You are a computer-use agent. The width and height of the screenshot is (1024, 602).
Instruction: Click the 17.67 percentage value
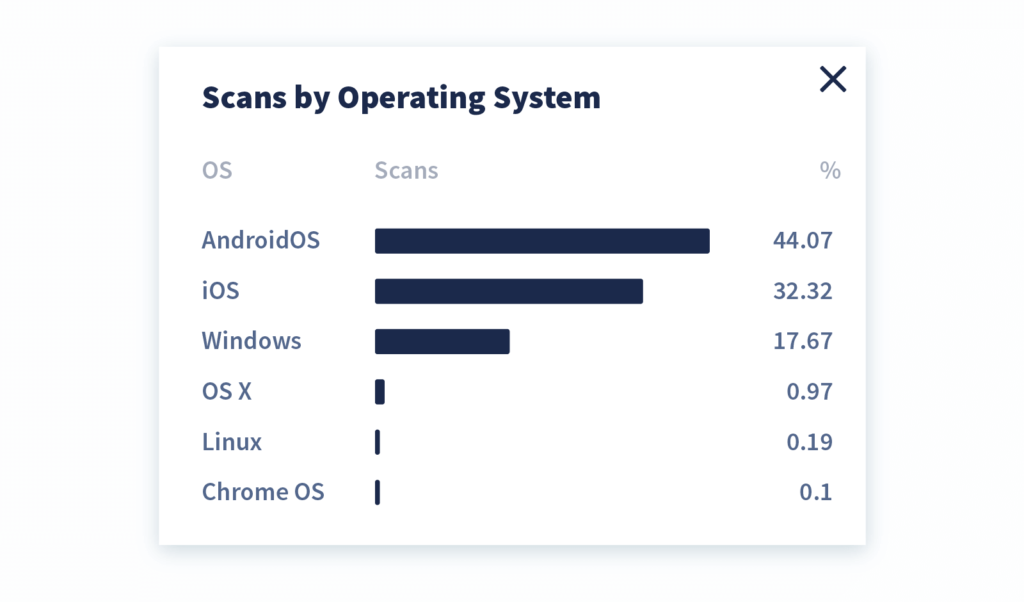[x=804, y=341]
